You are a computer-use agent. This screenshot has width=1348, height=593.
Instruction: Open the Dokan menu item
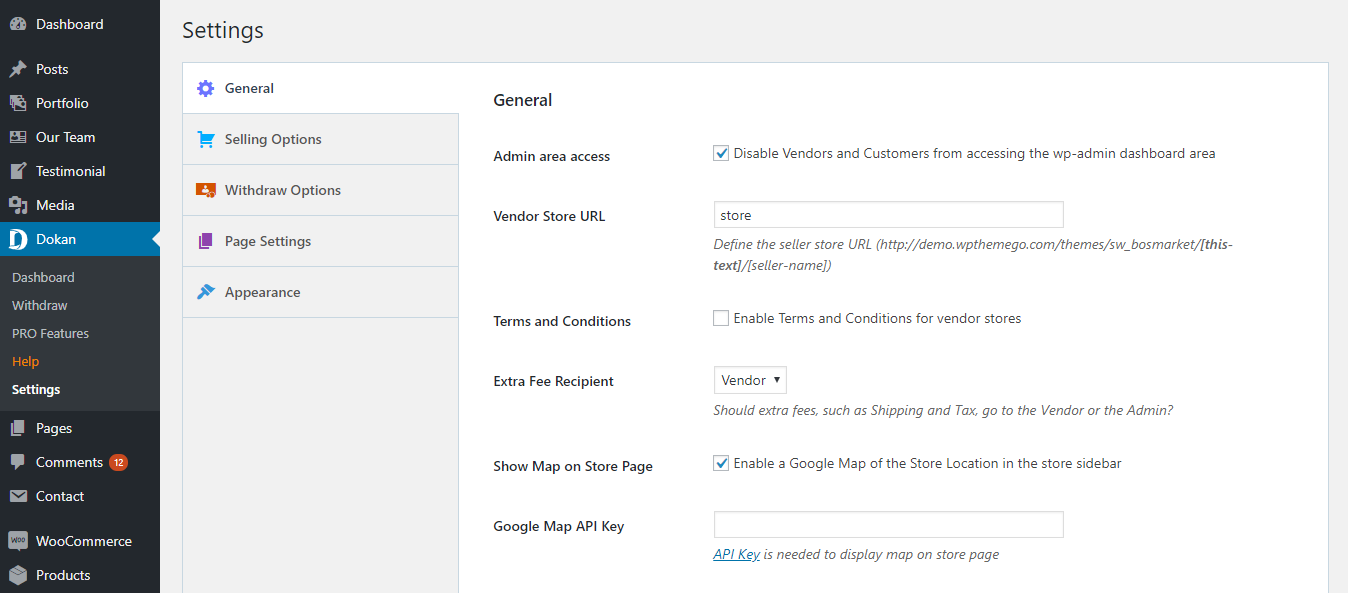tap(80, 239)
